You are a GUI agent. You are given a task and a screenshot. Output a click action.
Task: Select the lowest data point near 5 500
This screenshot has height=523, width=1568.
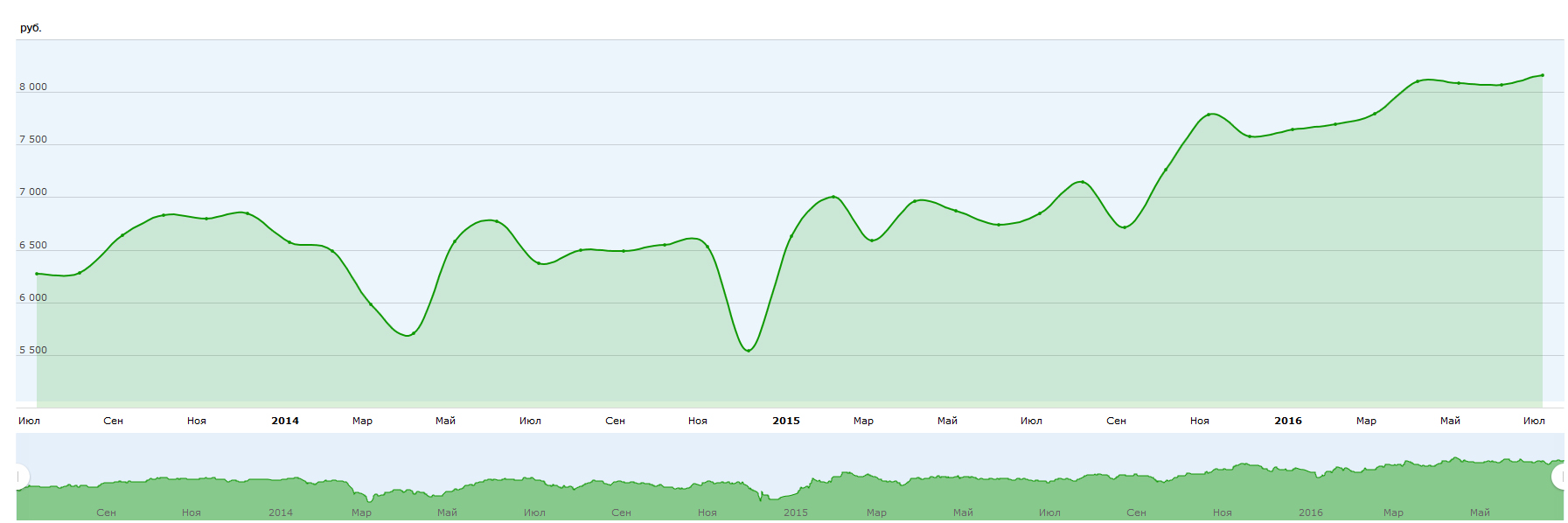click(749, 351)
